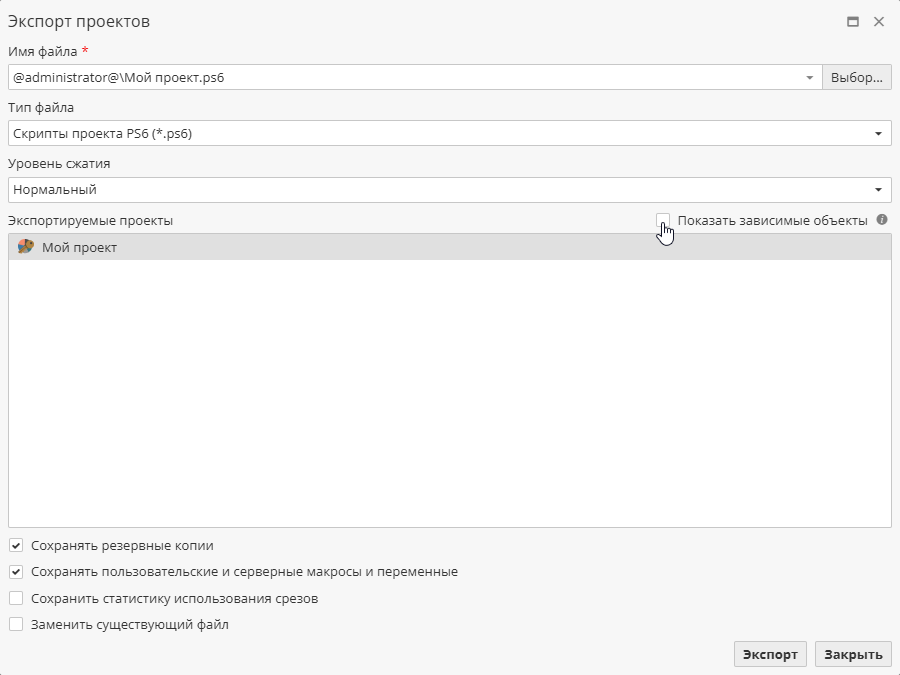Image resolution: width=900 pixels, height=675 pixels.
Task: Enable "Сохранить статистику использования срезов"
Action: pos(16,597)
